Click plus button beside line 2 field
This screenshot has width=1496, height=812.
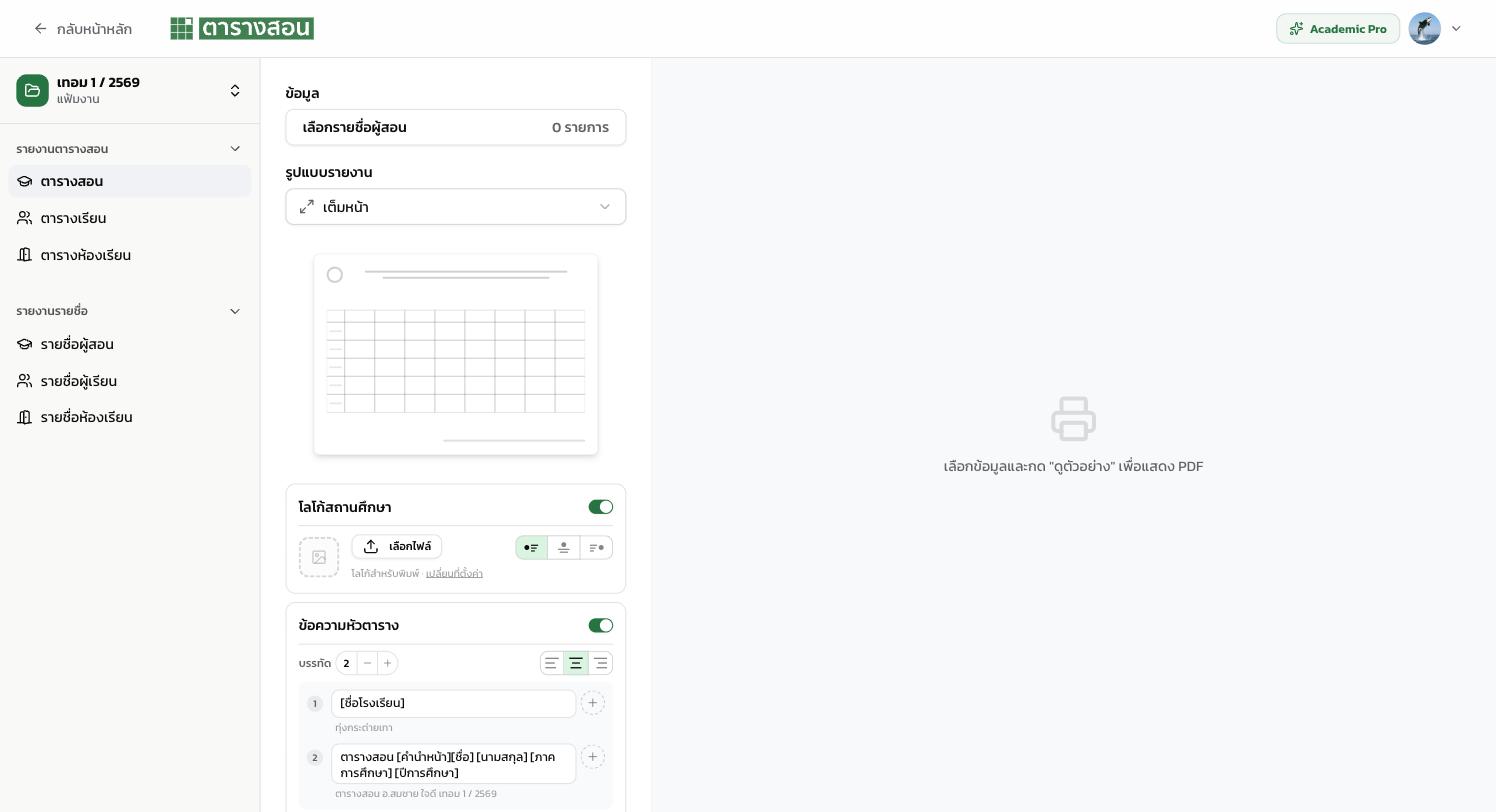pyautogui.click(x=593, y=757)
